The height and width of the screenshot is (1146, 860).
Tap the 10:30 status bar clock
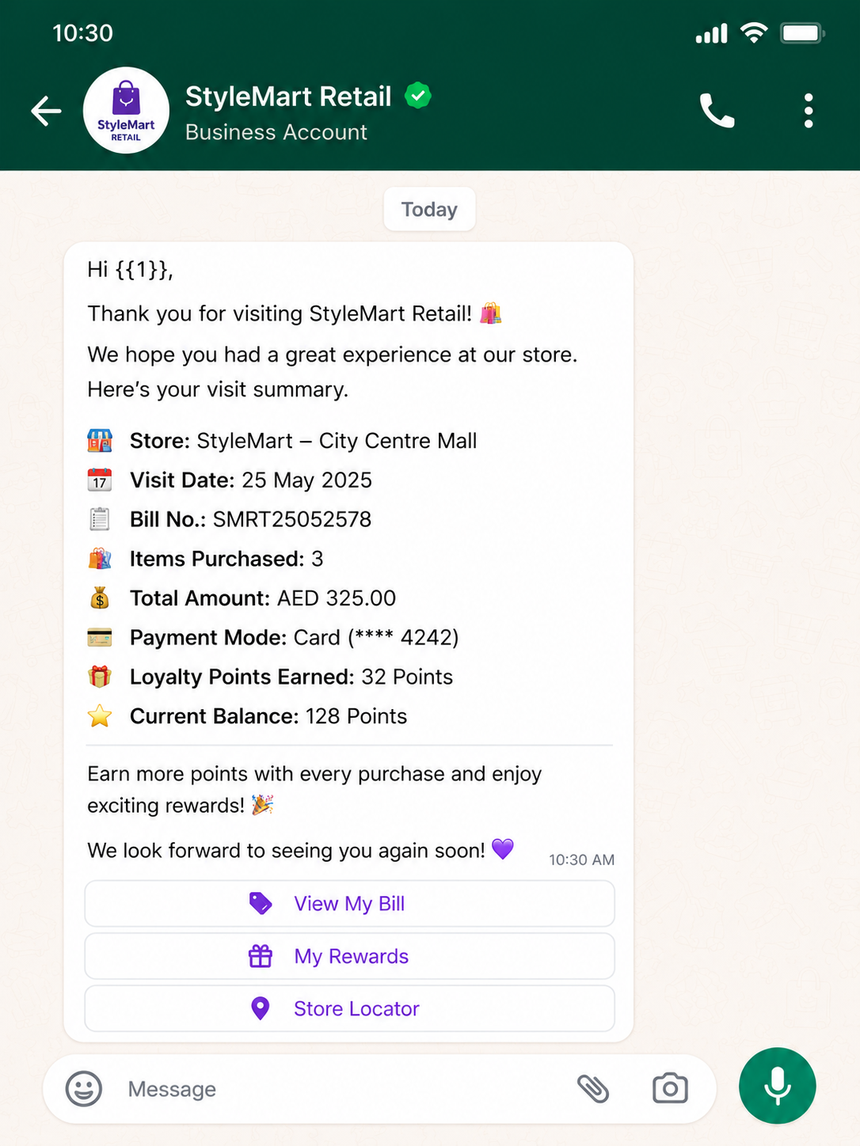(83, 33)
